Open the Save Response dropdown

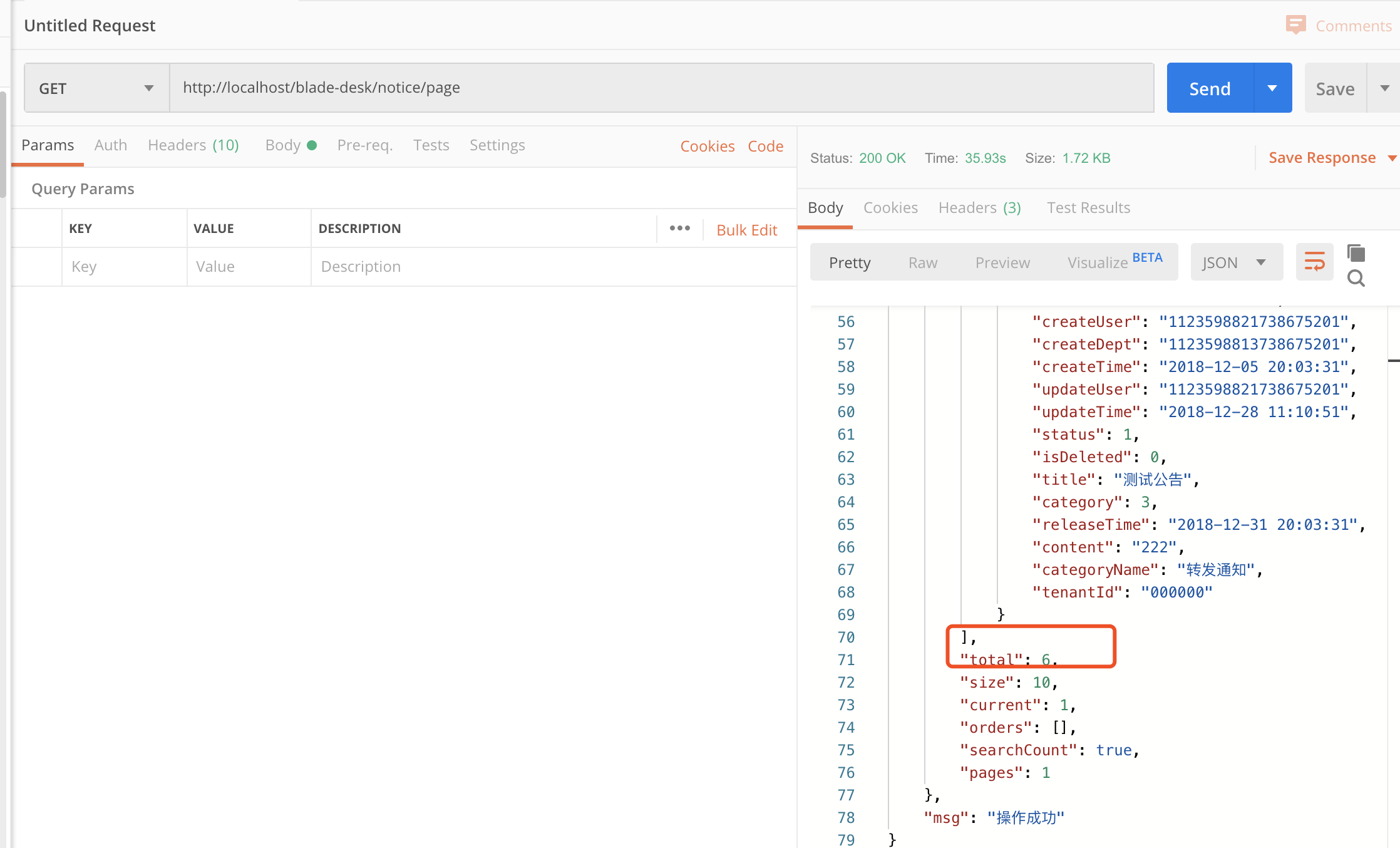pos(1332,158)
